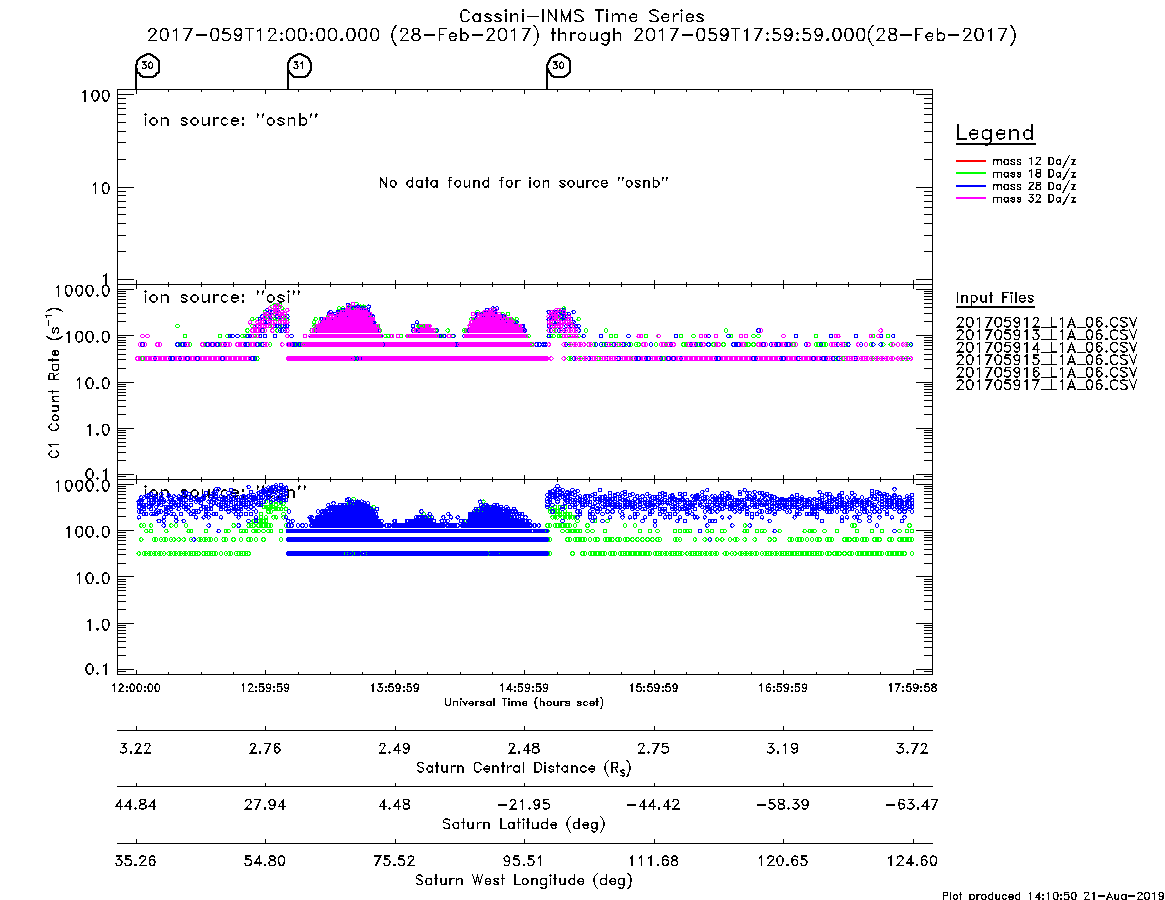Click the 'Saturn Latitude (deg)' axis title
The width and height of the screenshot is (1165, 900).
[x=524, y=824]
